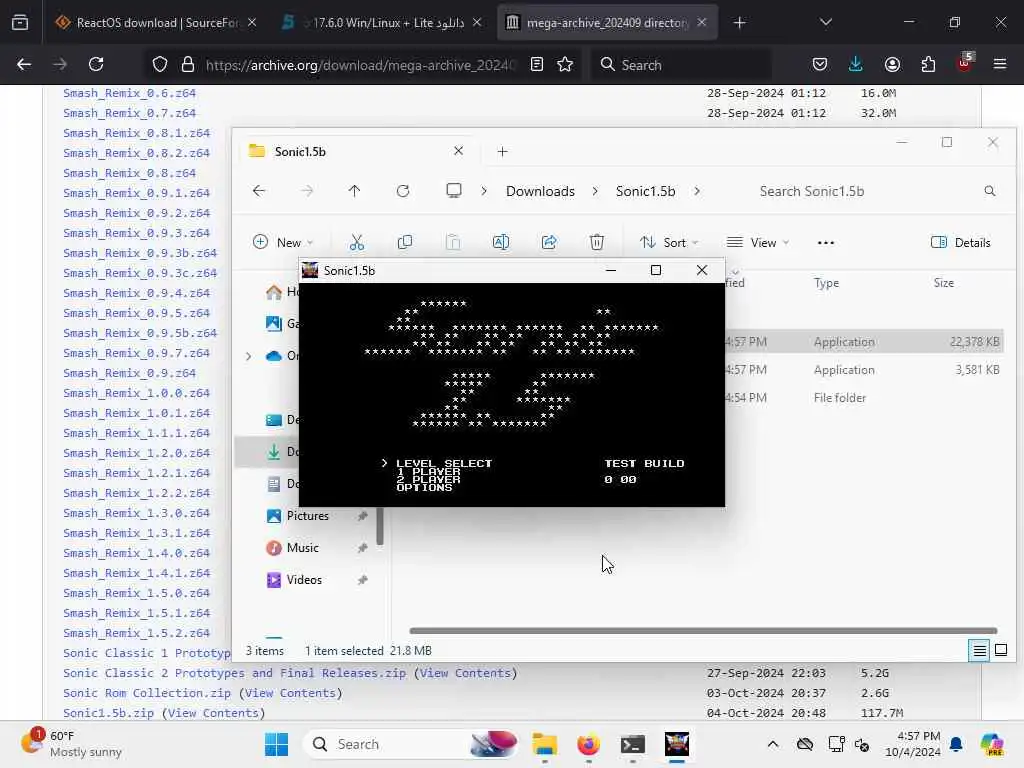Click the Delete trash icon in Explorer
The width and height of the screenshot is (1024, 768).
point(597,242)
